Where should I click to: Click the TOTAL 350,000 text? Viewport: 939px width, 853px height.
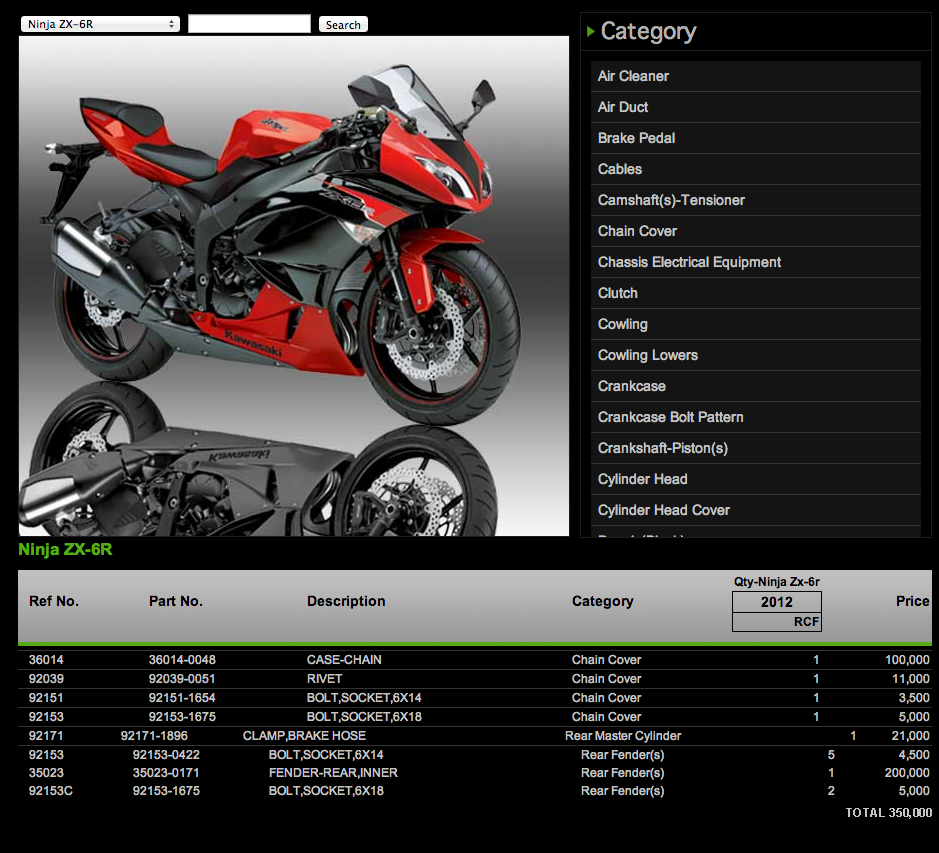click(889, 812)
